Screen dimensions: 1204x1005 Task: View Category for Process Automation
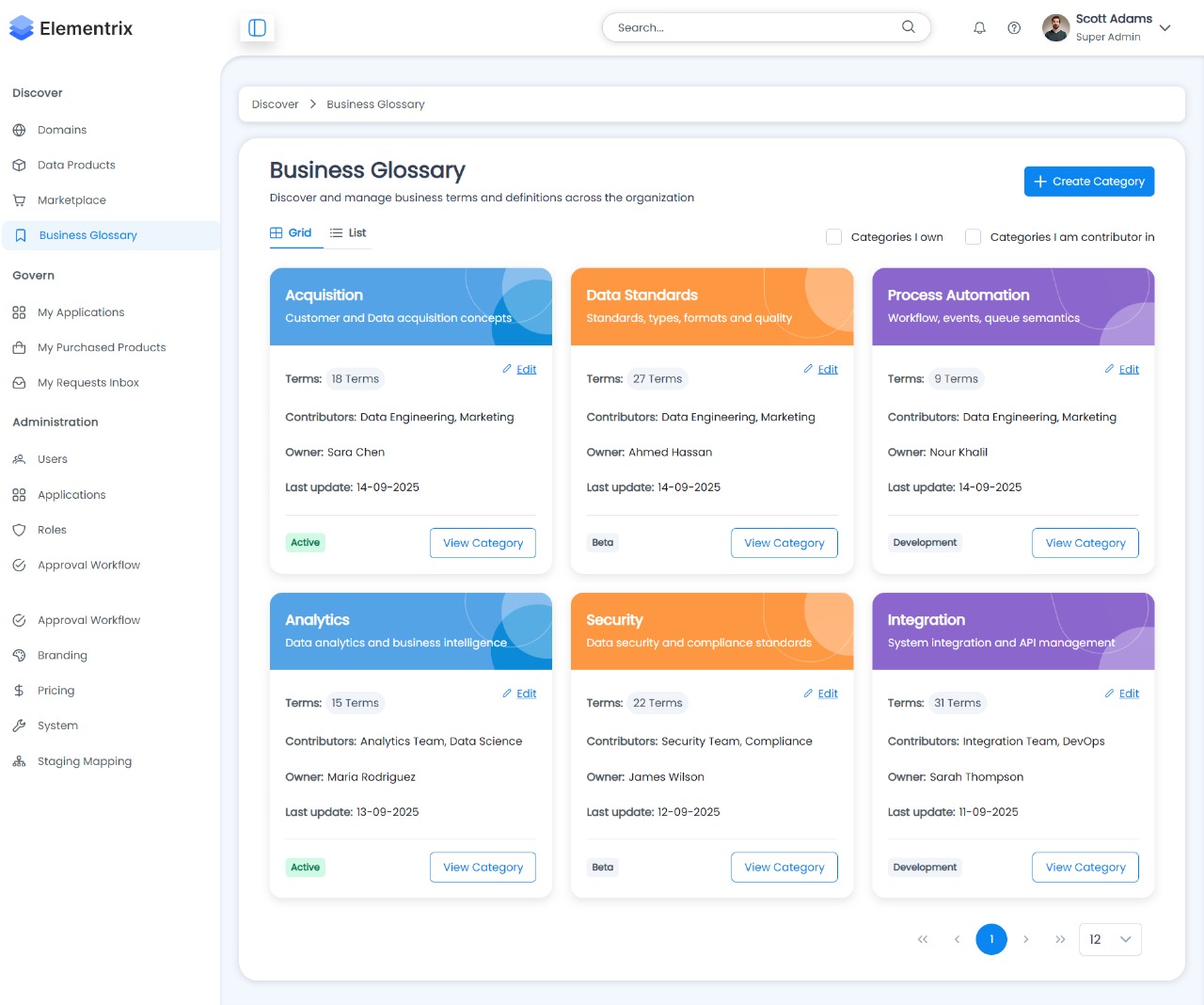(x=1085, y=543)
